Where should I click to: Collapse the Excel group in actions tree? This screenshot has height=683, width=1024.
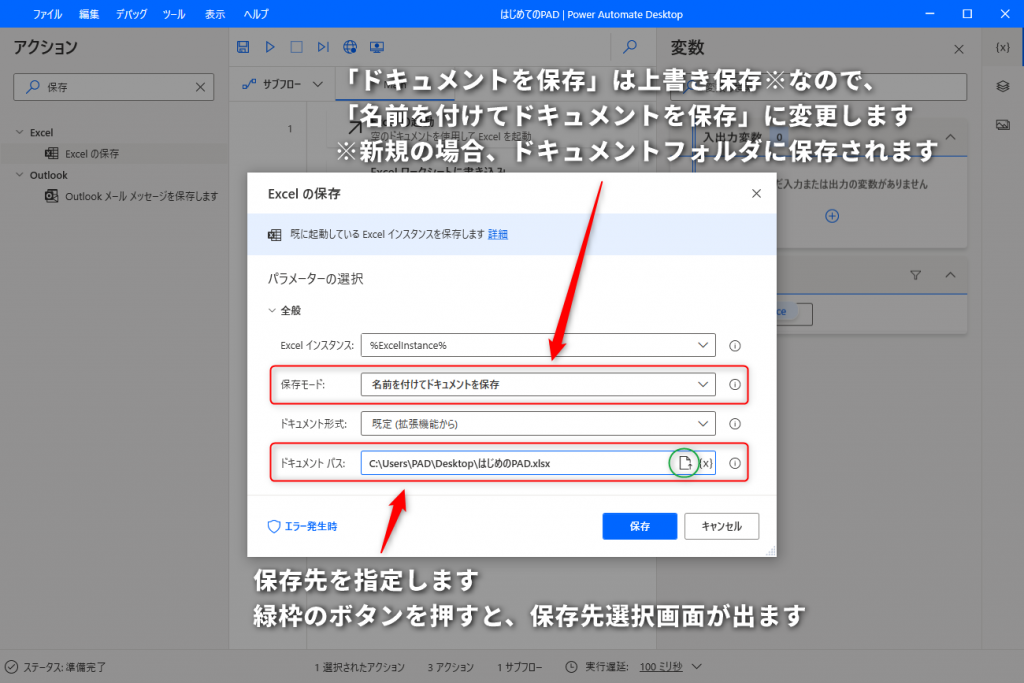coord(20,132)
